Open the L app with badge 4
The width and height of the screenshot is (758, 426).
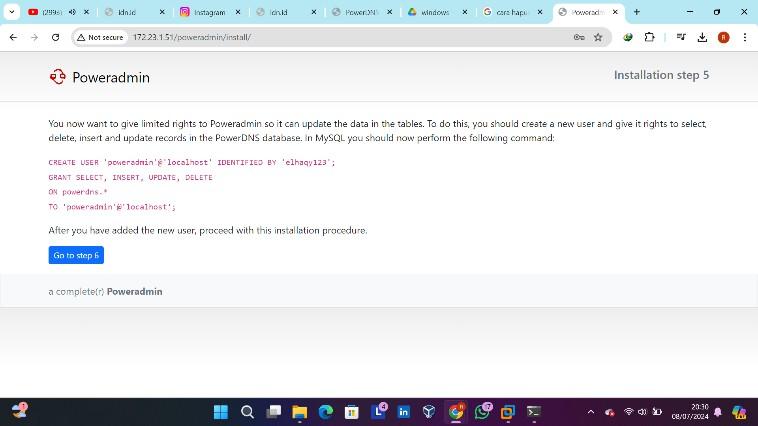tap(378, 411)
